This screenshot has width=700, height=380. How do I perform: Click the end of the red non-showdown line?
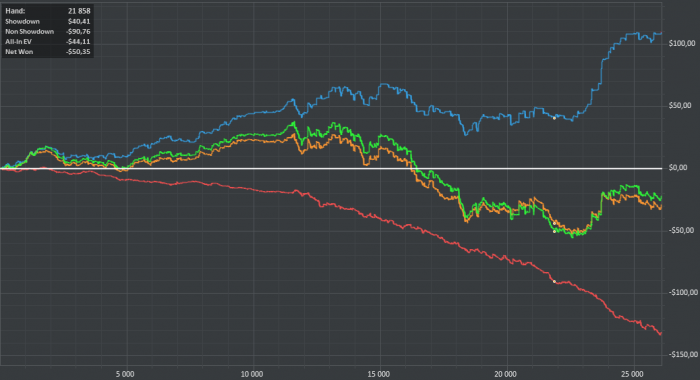pyautogui.click(x=661, y=333)
